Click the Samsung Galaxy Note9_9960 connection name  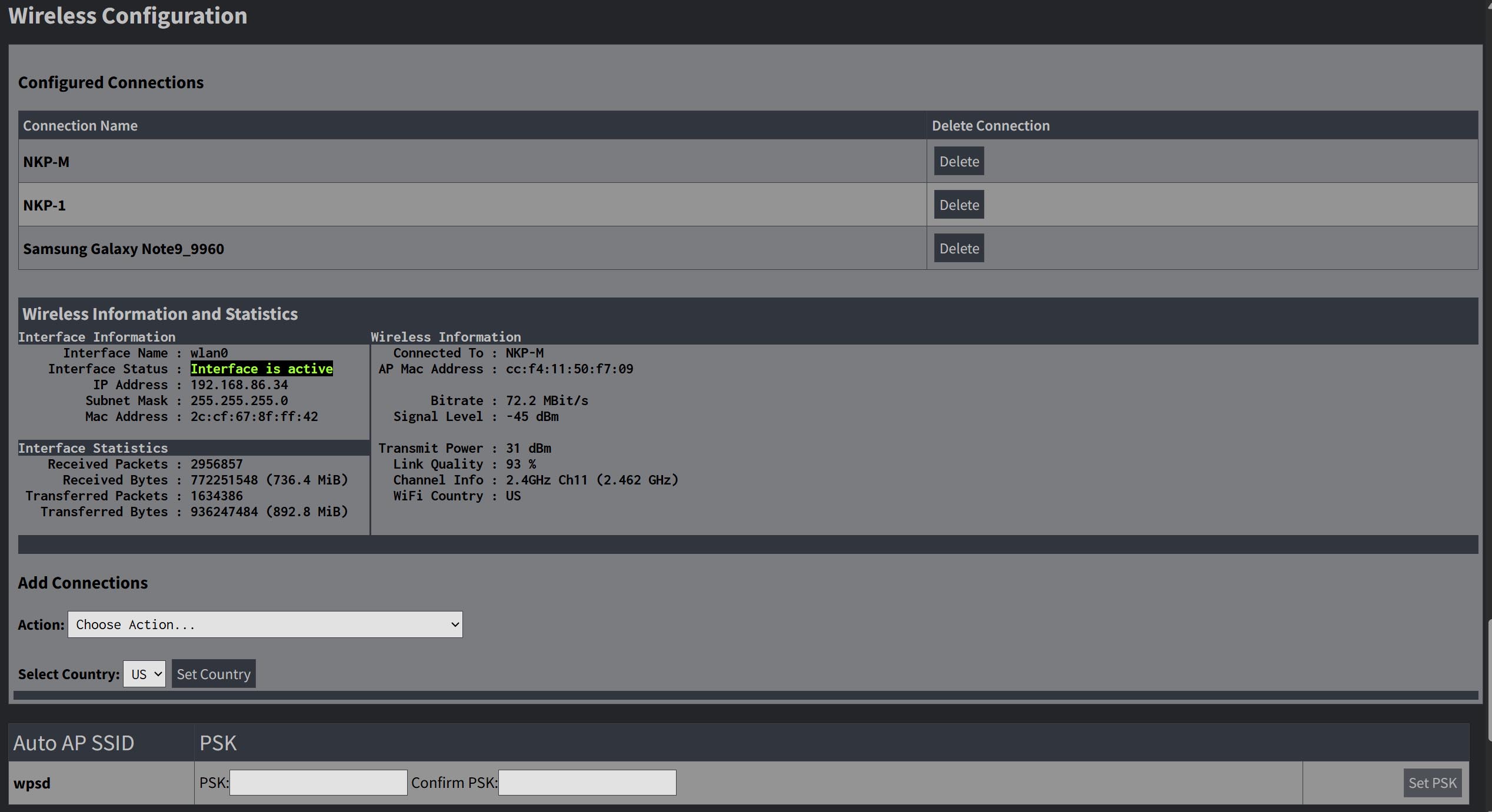click(x=123, y=249)
